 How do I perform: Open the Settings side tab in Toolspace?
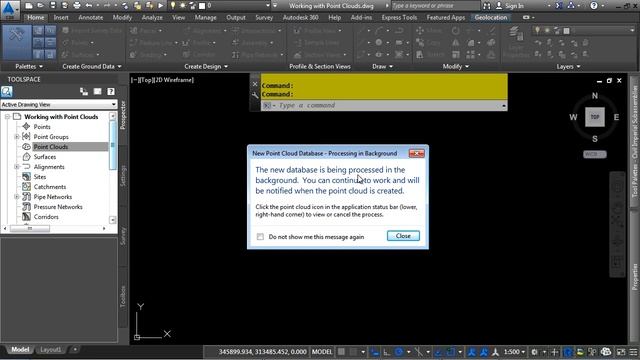pyautogui.click(x=123, y=176)
